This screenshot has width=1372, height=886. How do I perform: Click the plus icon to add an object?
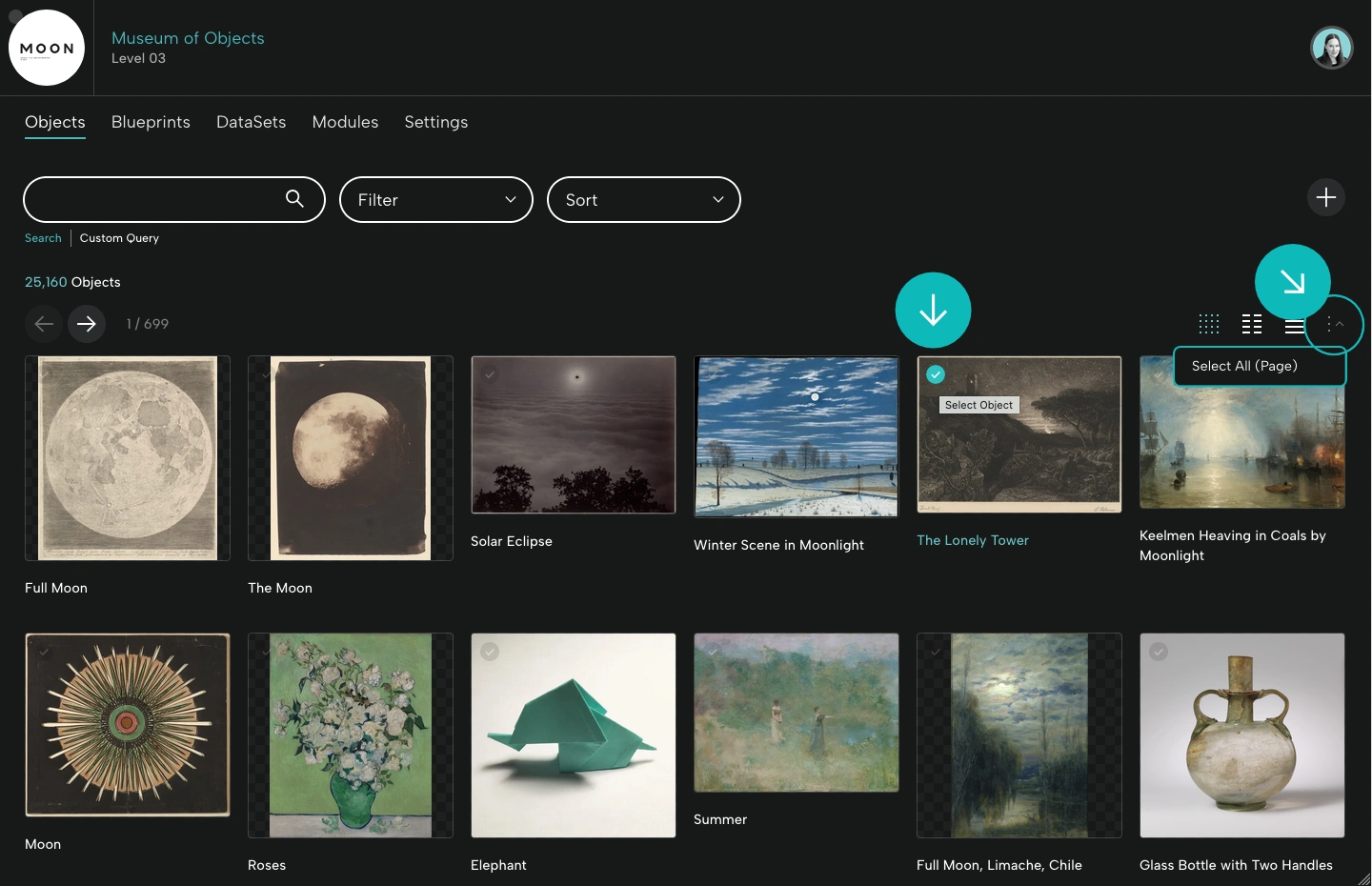(1326, 197)
